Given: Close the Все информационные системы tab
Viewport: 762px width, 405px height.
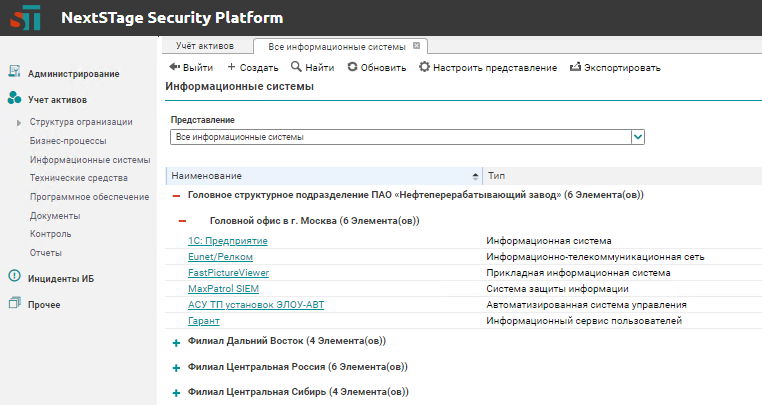Looking at the screenshot, I should pos(417,46).
